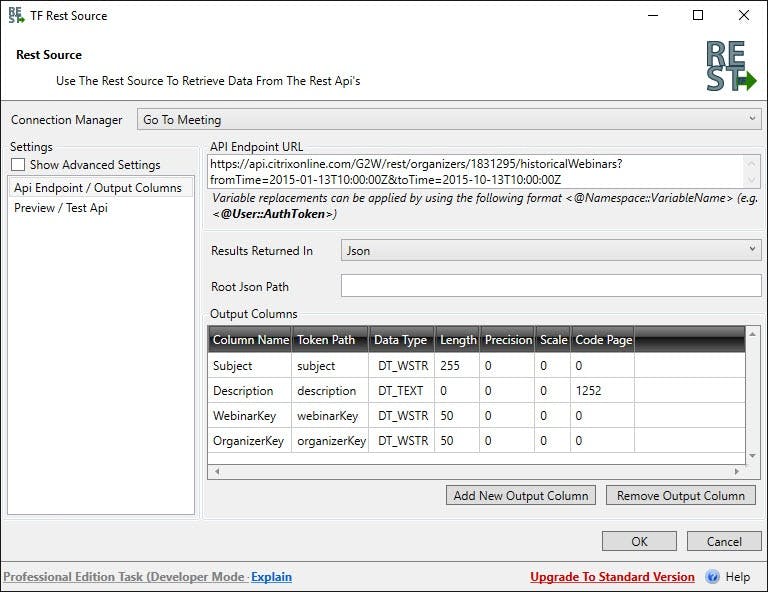Screen dimensions: 768x592
Task: Click into the Root Json Path field
Action: click(x=551, y=287)
